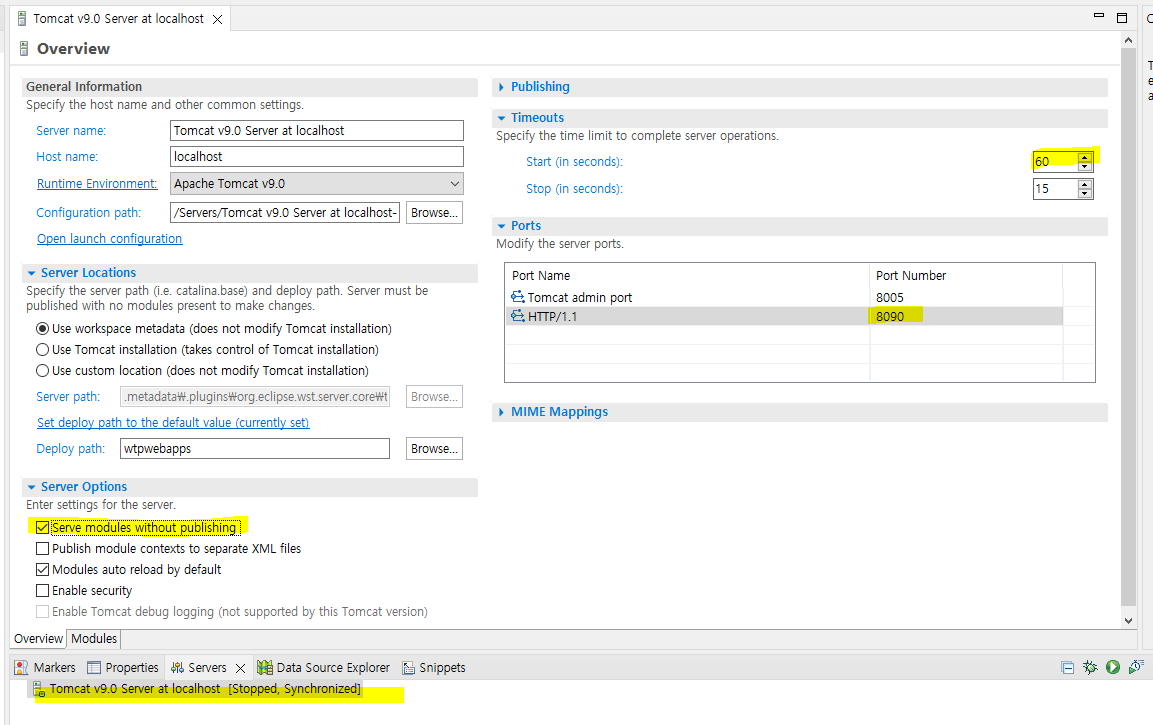1153x725 pixels.
Task: Increase the Start timeout seconds
Action: pyautogui.click(x=1085, y=157)
